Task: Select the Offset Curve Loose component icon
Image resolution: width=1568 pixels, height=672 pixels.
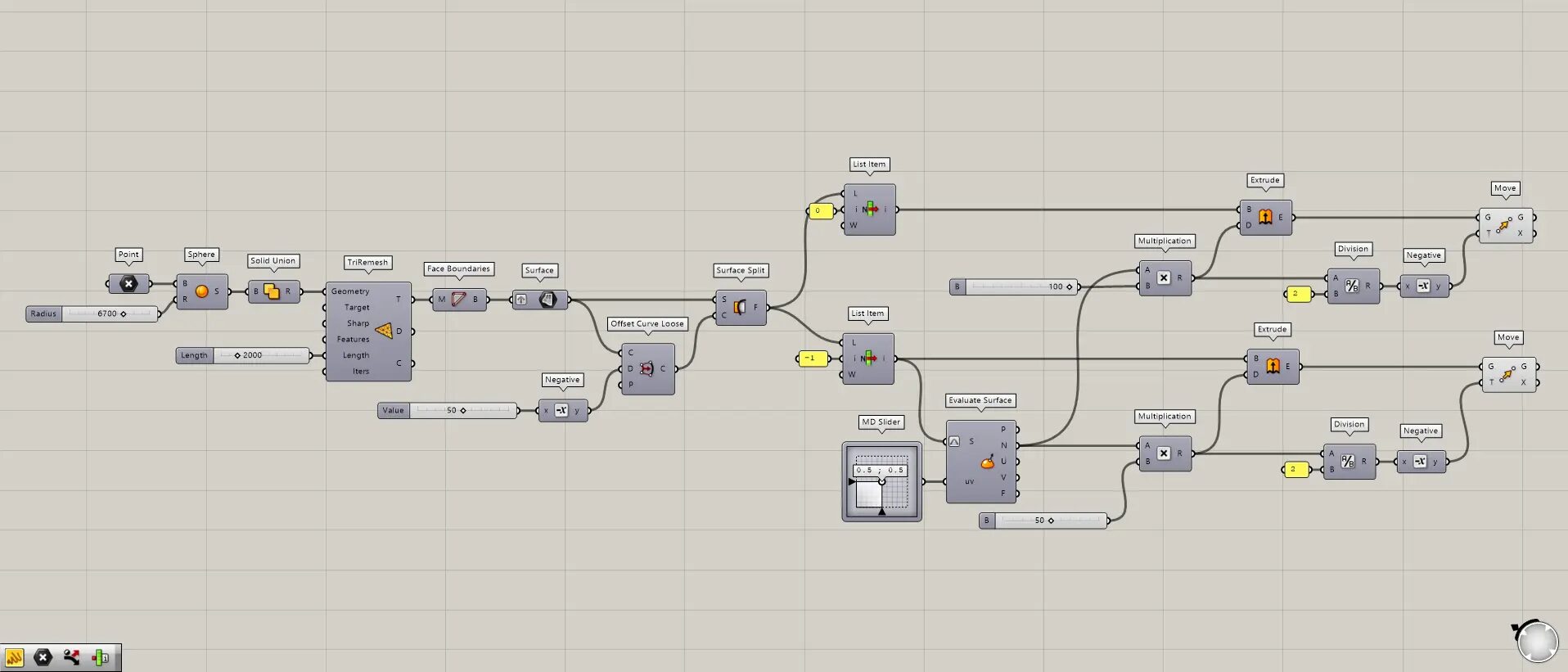Action: point(647,369)
